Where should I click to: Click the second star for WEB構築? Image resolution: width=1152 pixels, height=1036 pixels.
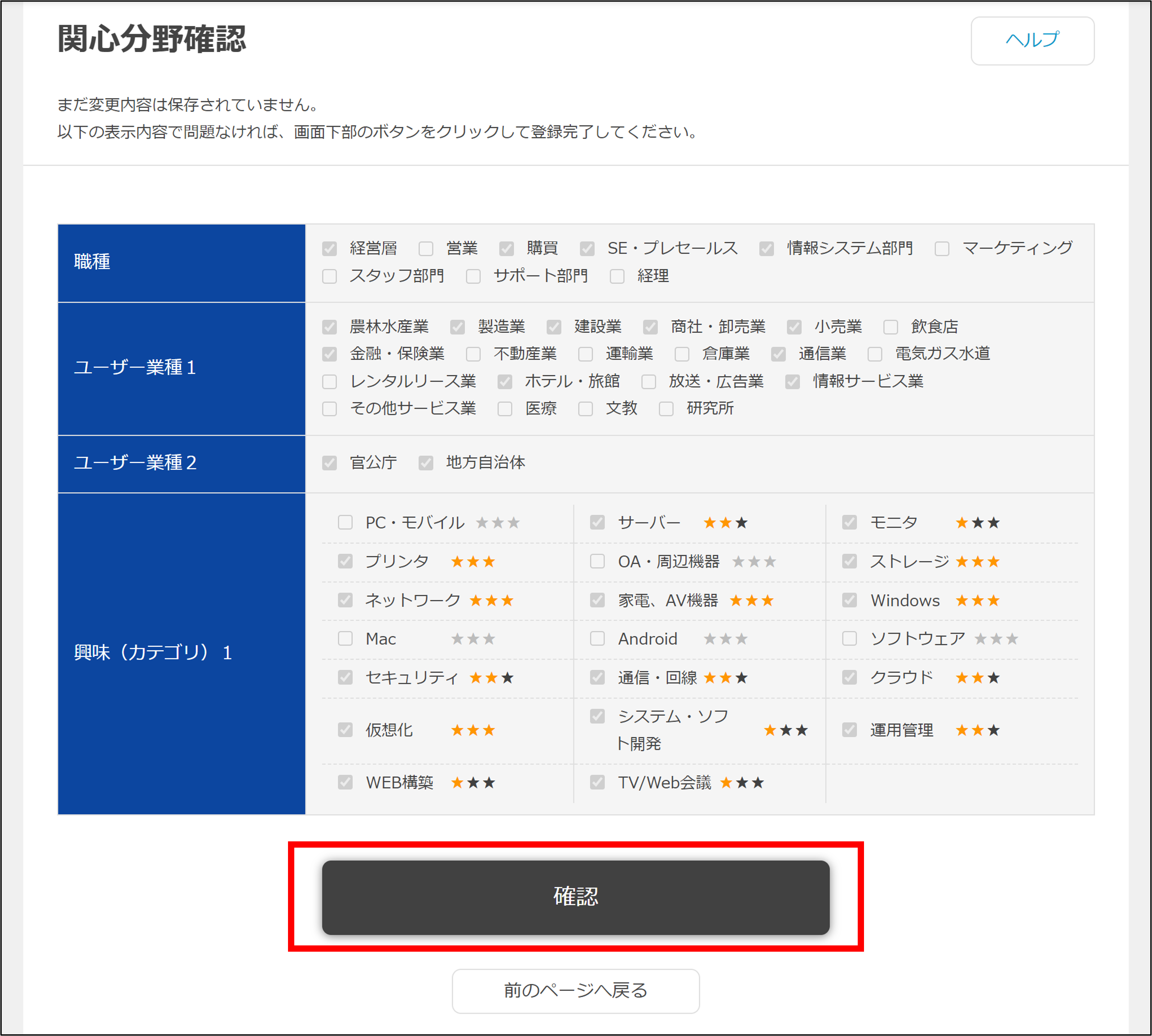click(473, 783)
